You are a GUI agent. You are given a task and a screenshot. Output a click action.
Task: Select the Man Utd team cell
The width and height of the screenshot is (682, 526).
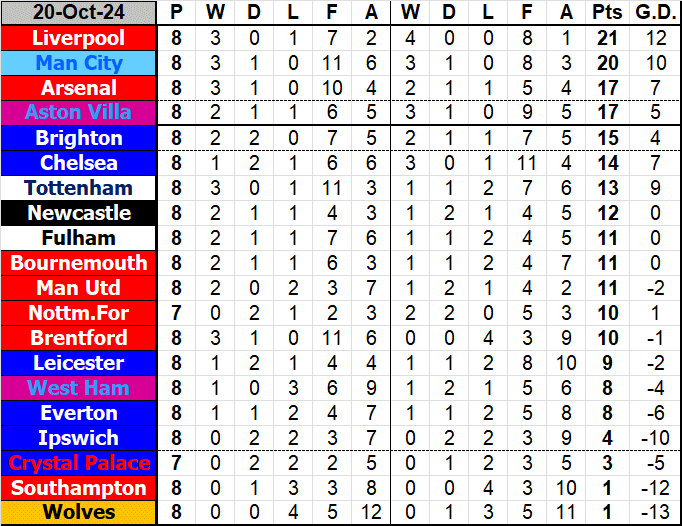tap(79, 288)
